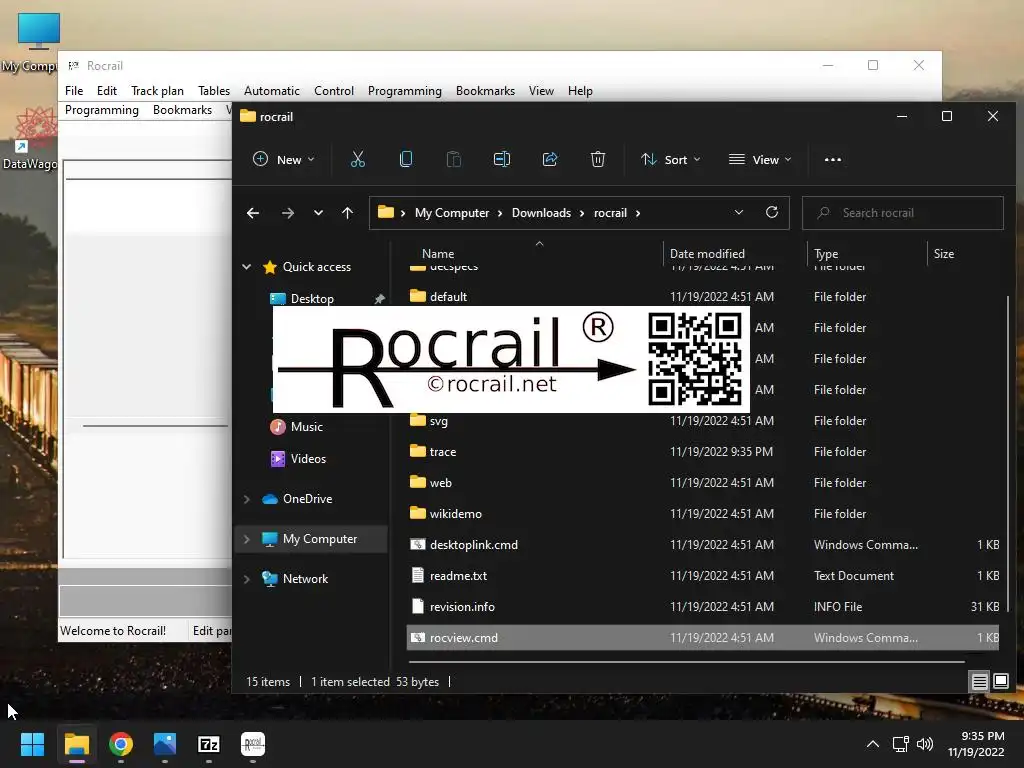The image size is (1024, 768).
Task: Open recent locations dropdown chevron
Action: tap(318, 213)
